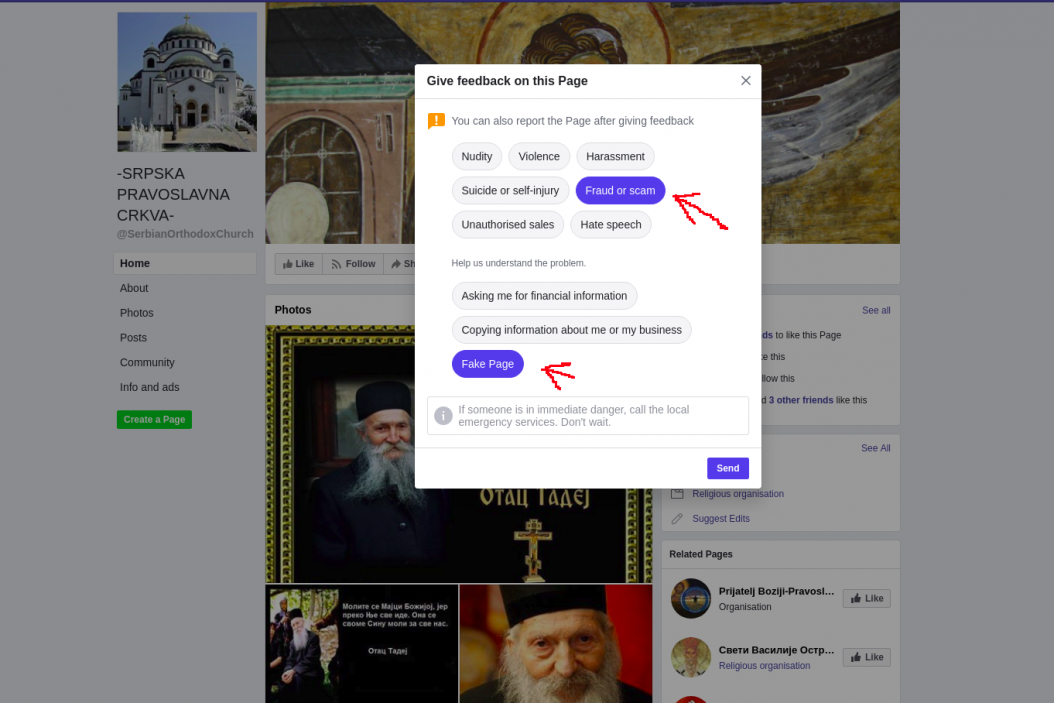Open the Religious organisation category link
The width and height of the screenshot is (1054, 703).
click(x=738, y=494)
